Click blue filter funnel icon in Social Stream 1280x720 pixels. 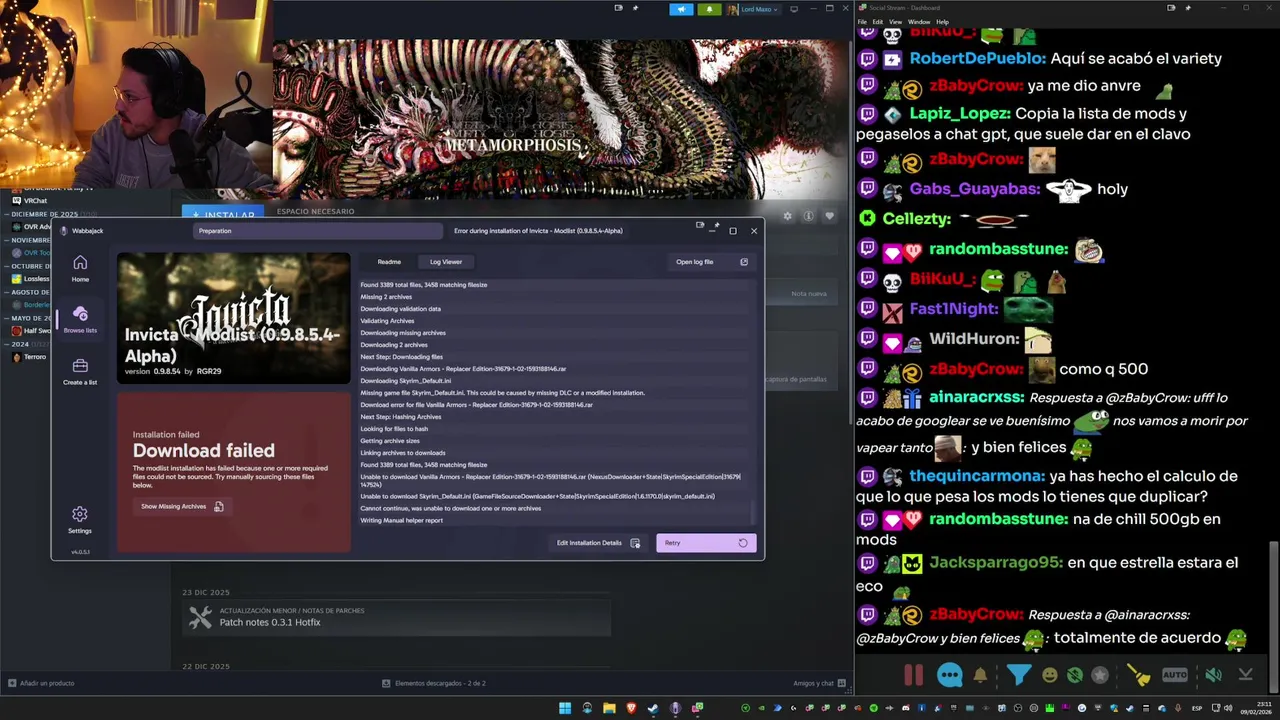point(1018,675)
